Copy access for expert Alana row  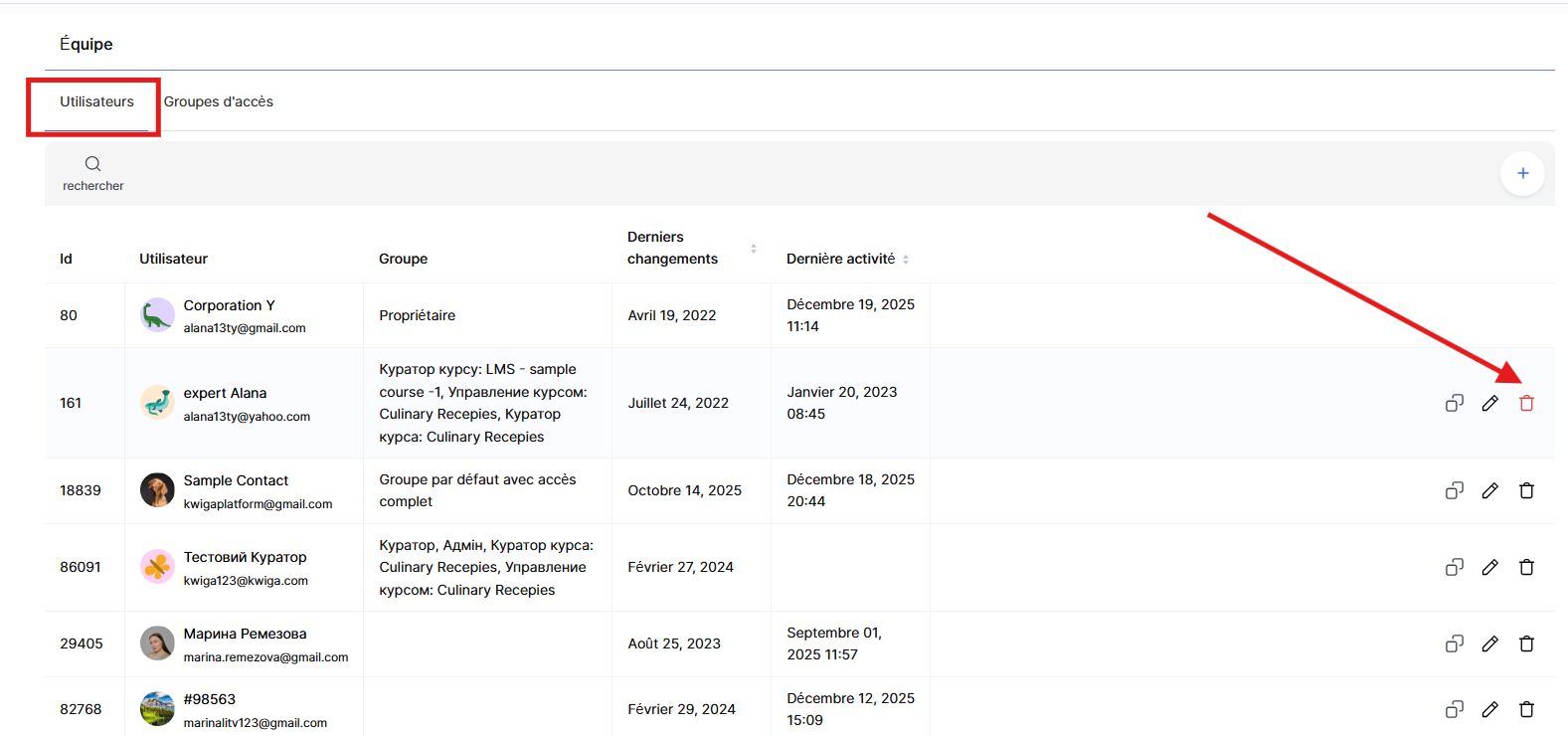tap(1454, 403)
